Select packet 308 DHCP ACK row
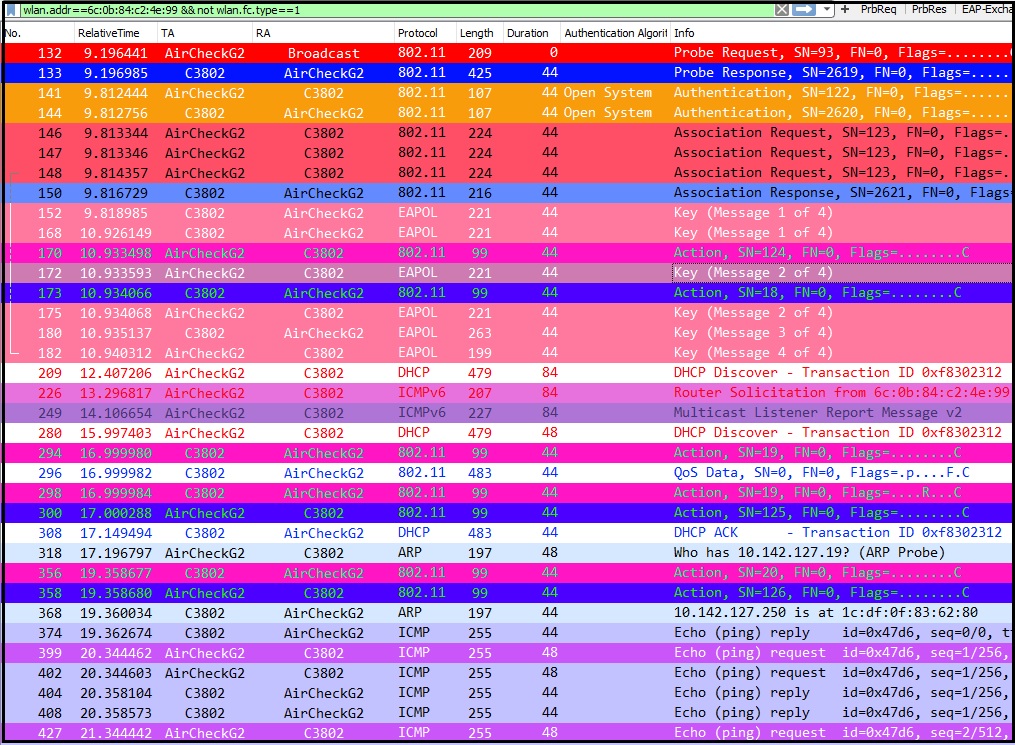This screenshot has width=1015, height=745. tap(508, 533)
